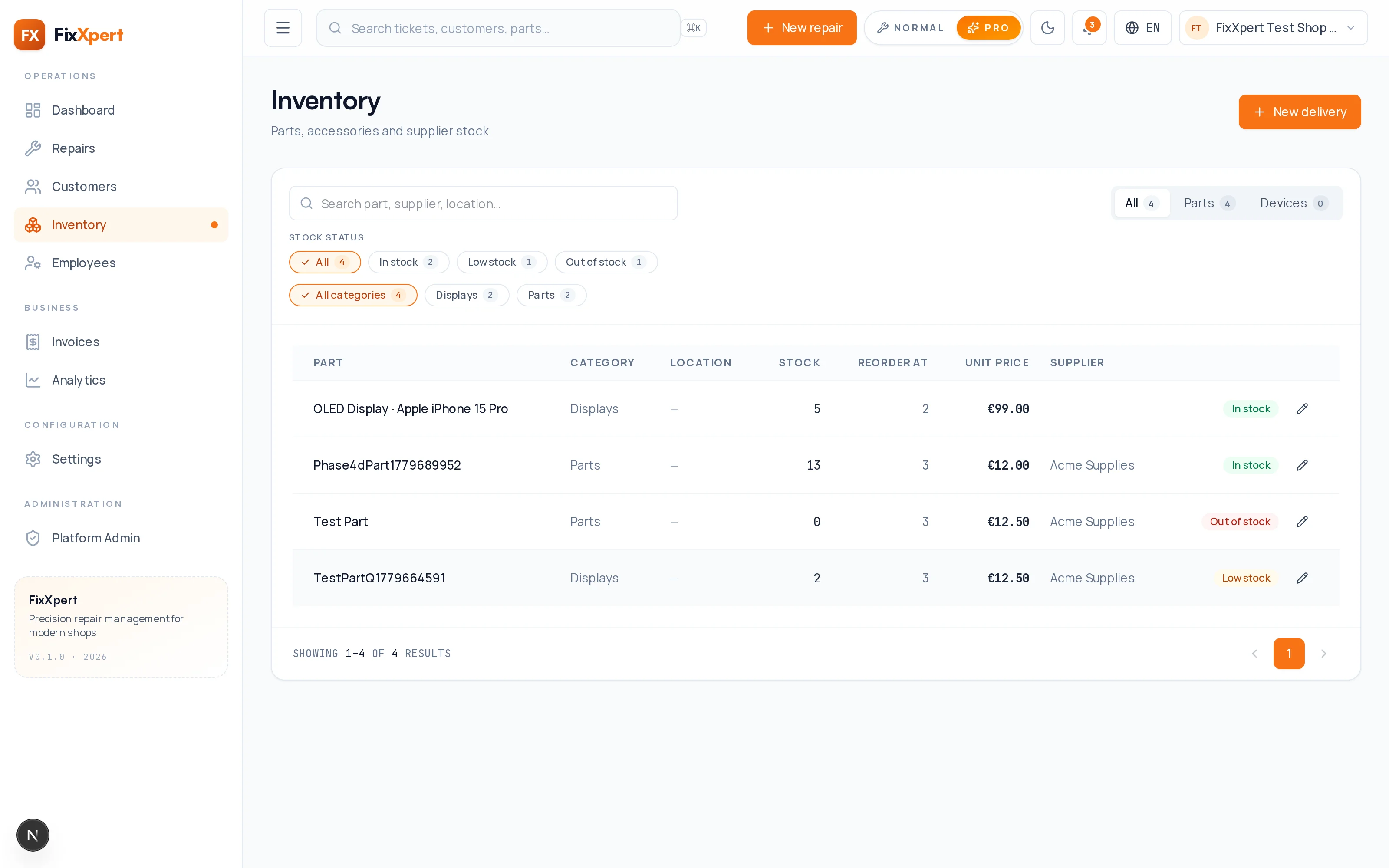
Task: Click the Phase4dPart1779689952 part name
Action: pyautogui.click(x=387, y=465)
